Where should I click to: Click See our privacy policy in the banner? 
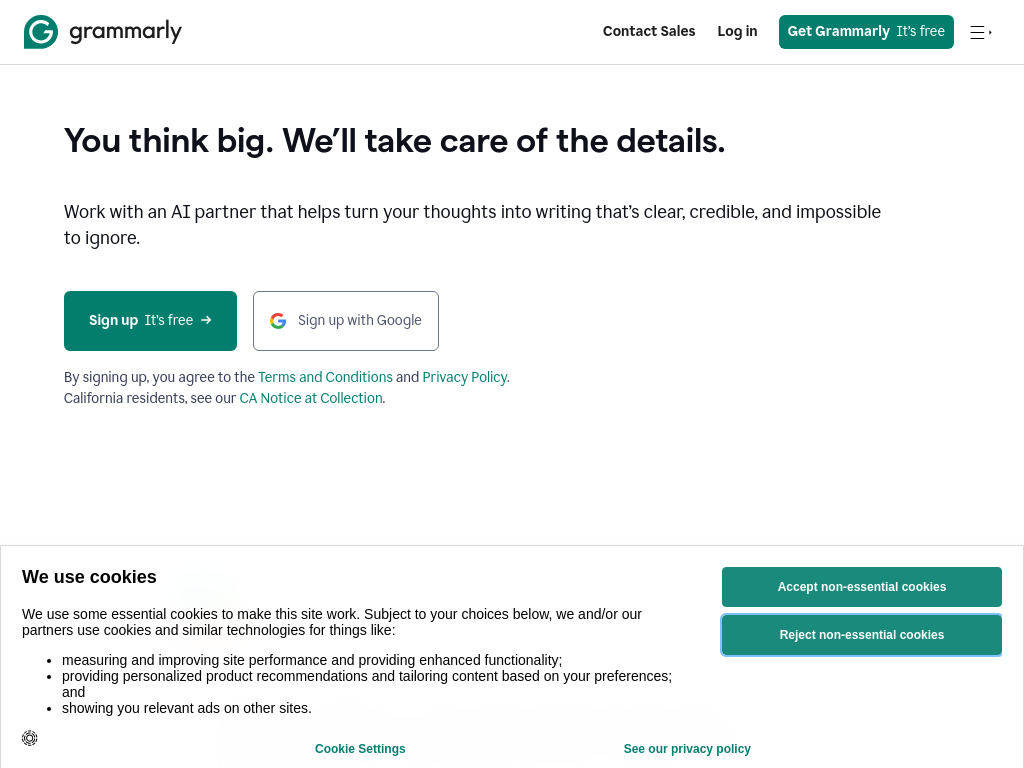click(x=687, y=749)
